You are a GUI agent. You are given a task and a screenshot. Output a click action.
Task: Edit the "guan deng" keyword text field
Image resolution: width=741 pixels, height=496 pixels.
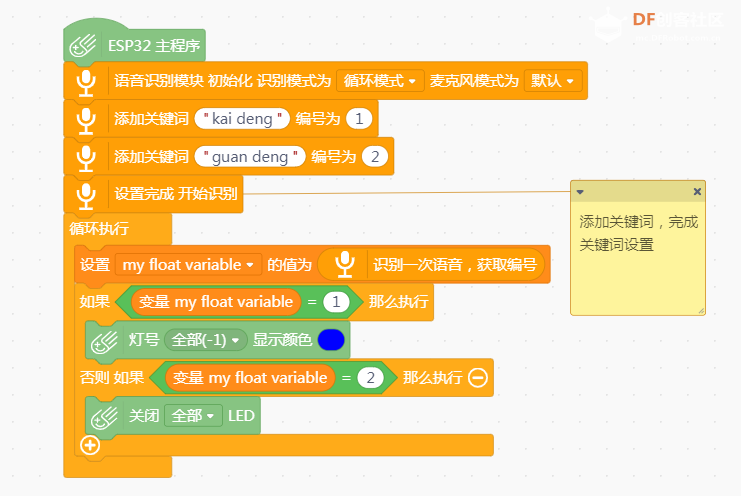250,156
